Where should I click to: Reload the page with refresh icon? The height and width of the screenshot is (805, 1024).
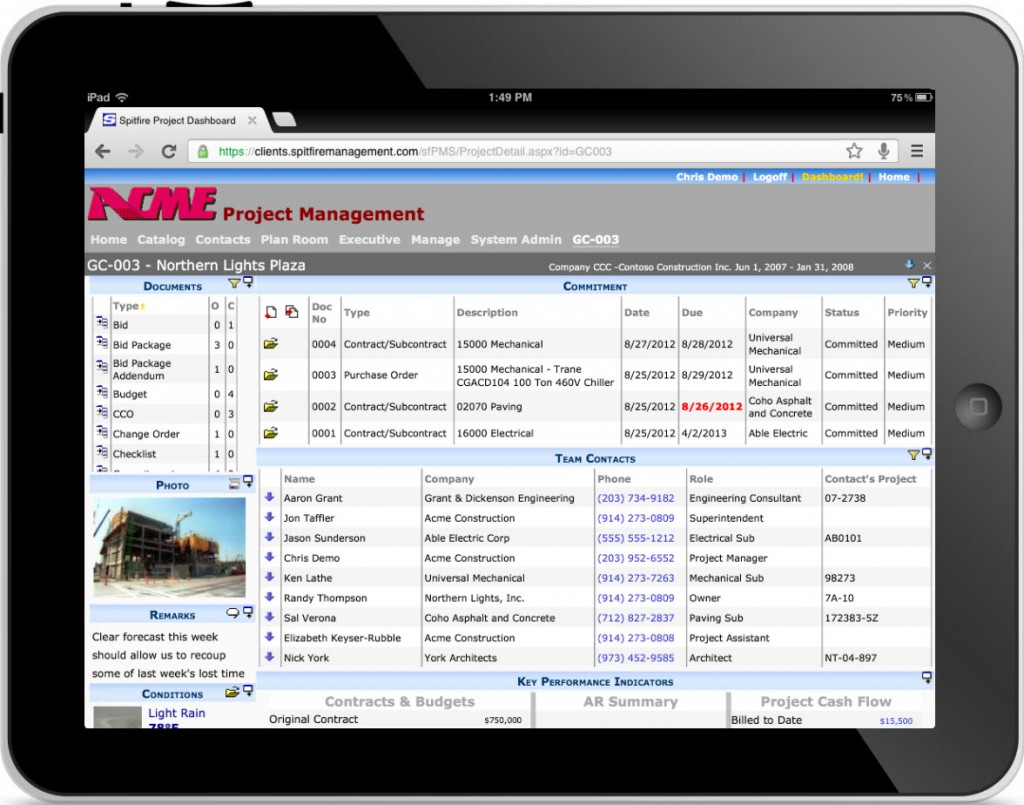tap(169, 151)
